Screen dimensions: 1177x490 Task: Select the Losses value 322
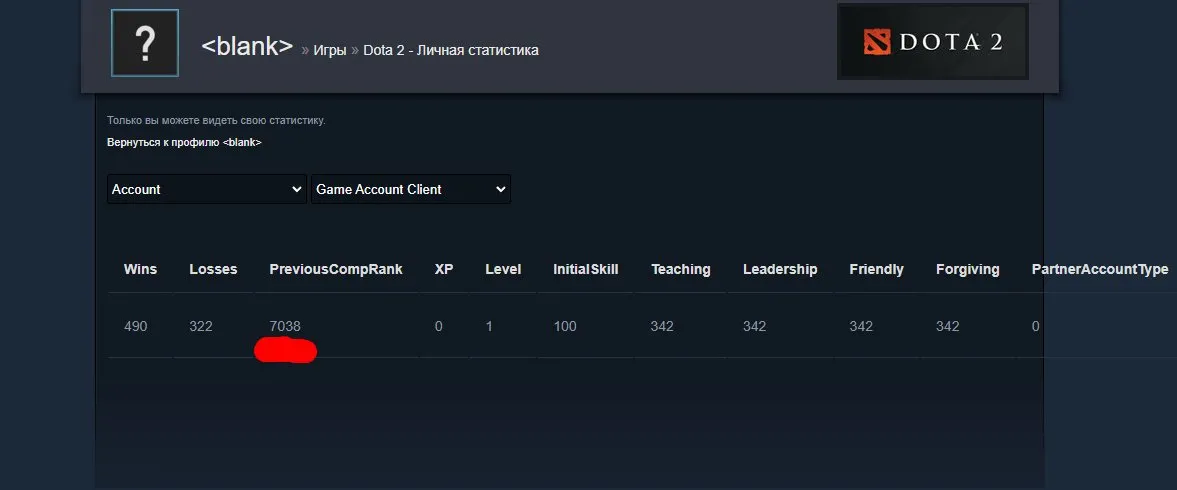[x=201, y=326]
